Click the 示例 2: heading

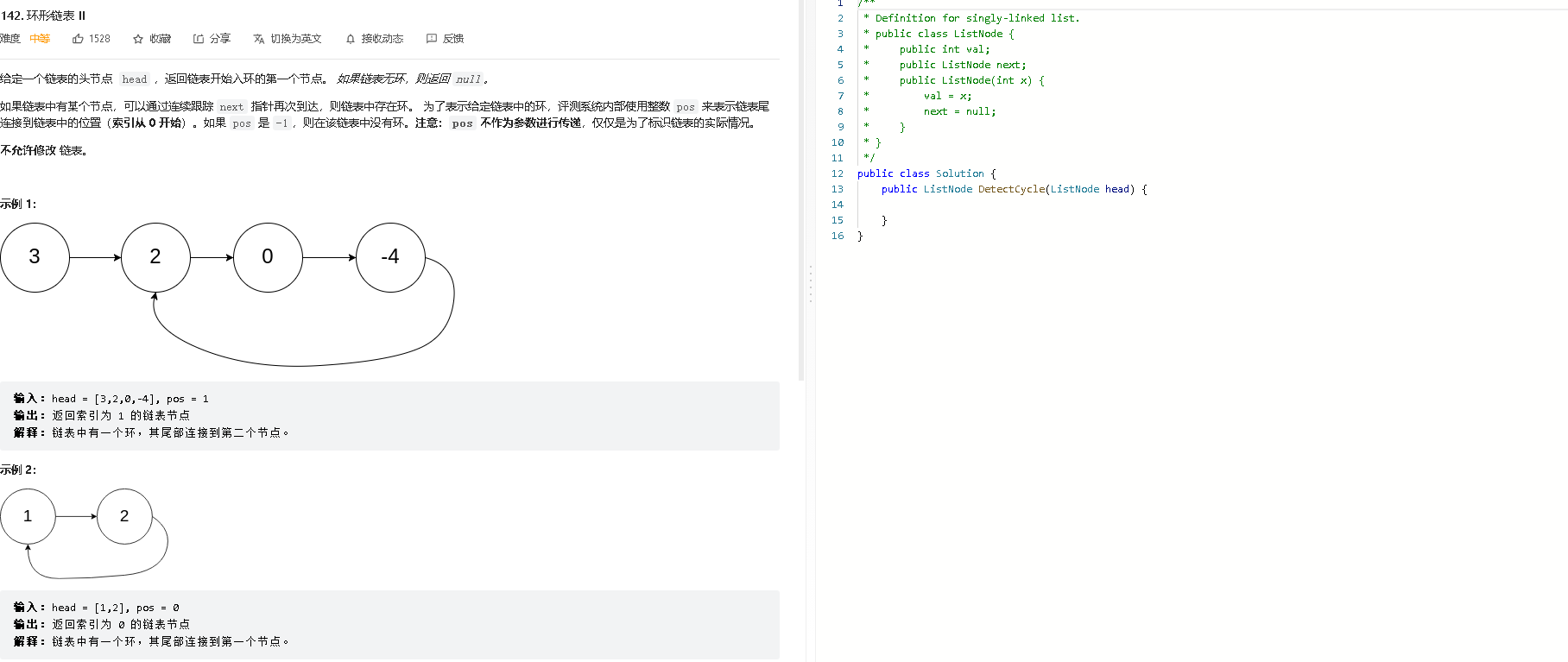point(18,470)
